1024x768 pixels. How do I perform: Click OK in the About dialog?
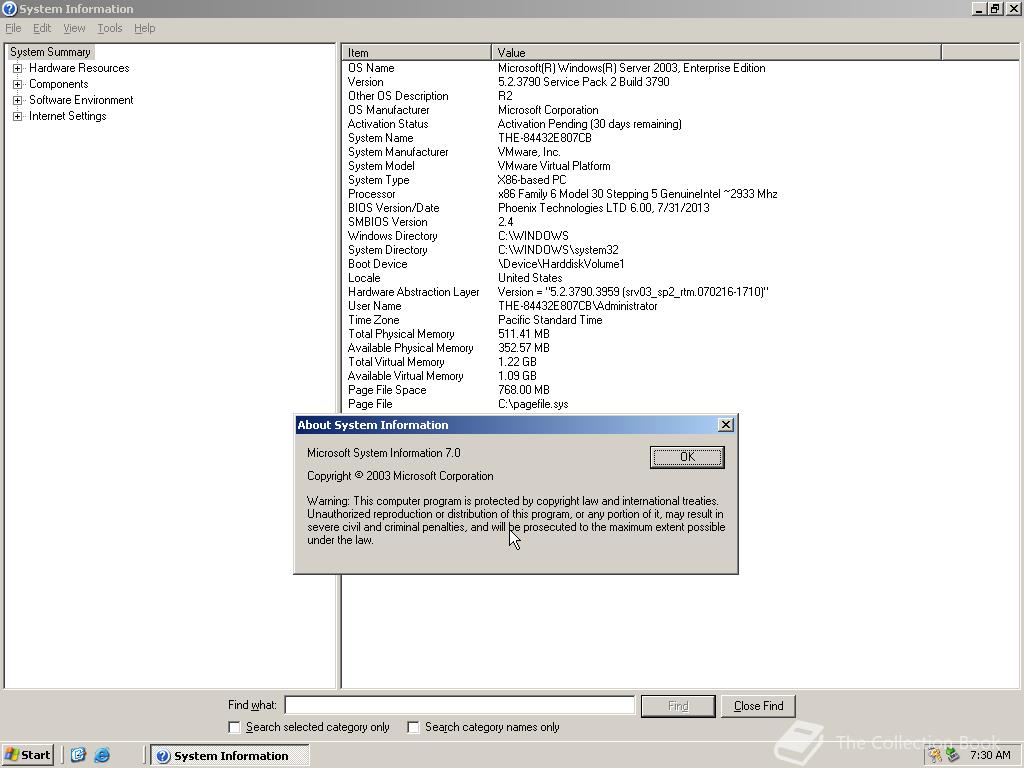(687, 456)
